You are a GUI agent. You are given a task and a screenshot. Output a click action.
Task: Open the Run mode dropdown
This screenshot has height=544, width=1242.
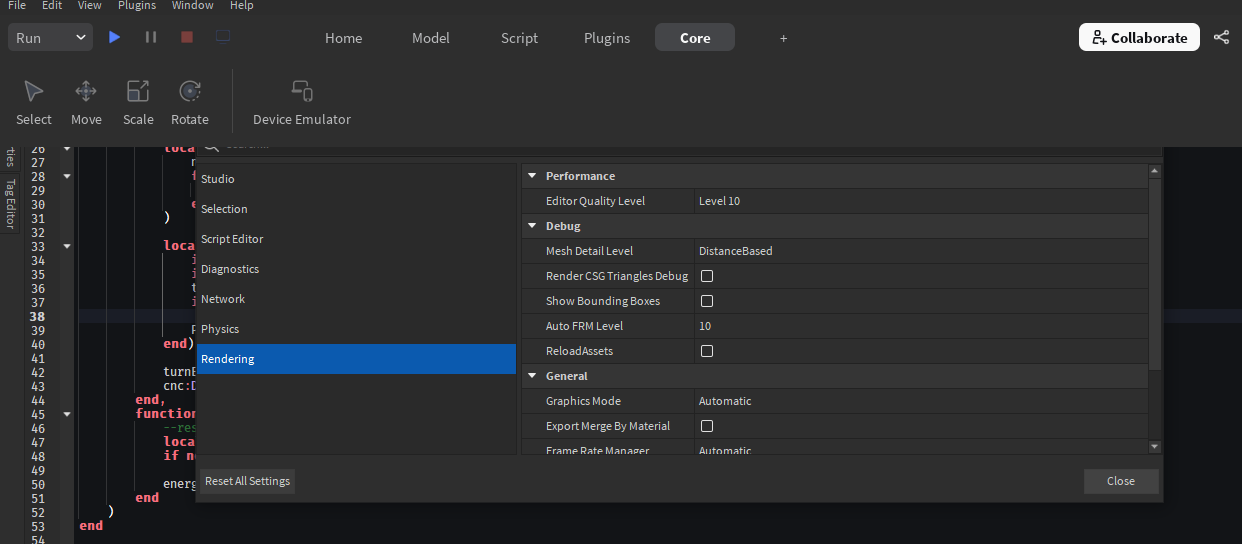point(51,38)
